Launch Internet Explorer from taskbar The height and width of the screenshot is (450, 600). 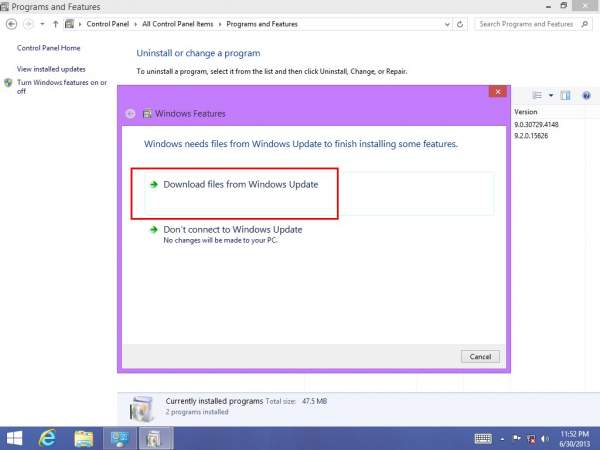pos(47,439)
